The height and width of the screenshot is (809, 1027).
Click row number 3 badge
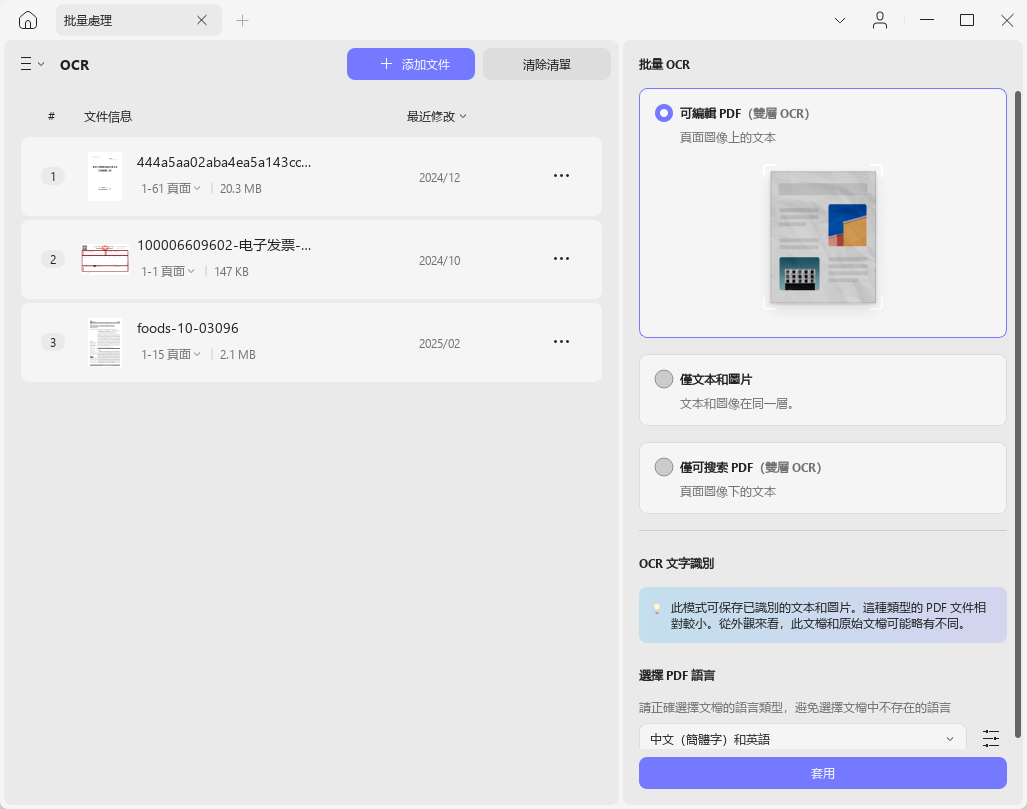[53, 342]
